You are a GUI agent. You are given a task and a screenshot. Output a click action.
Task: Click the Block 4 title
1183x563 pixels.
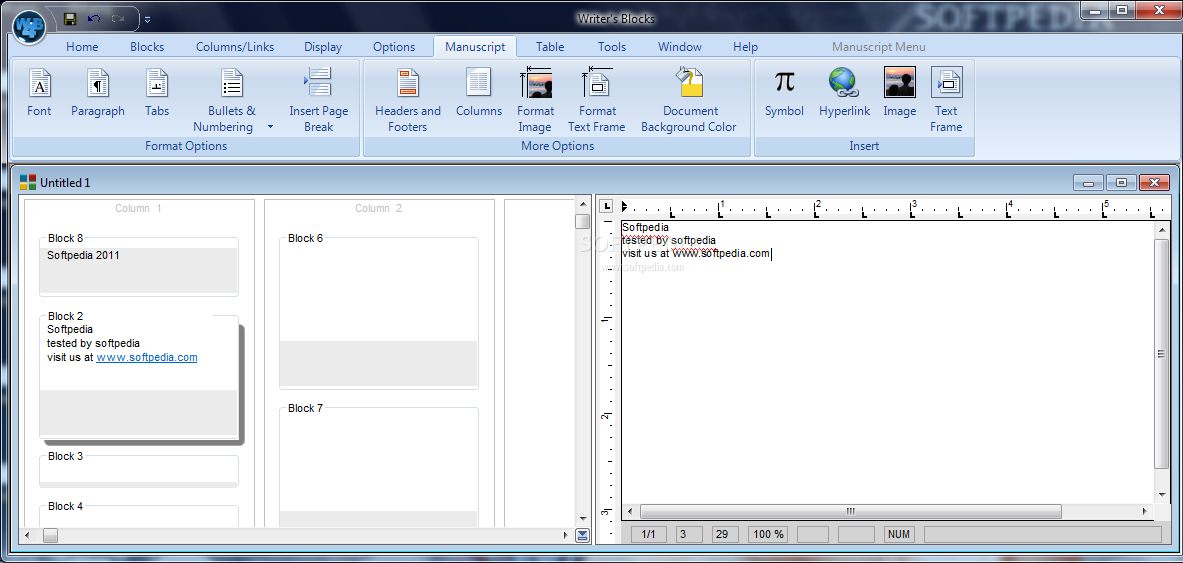66,506
